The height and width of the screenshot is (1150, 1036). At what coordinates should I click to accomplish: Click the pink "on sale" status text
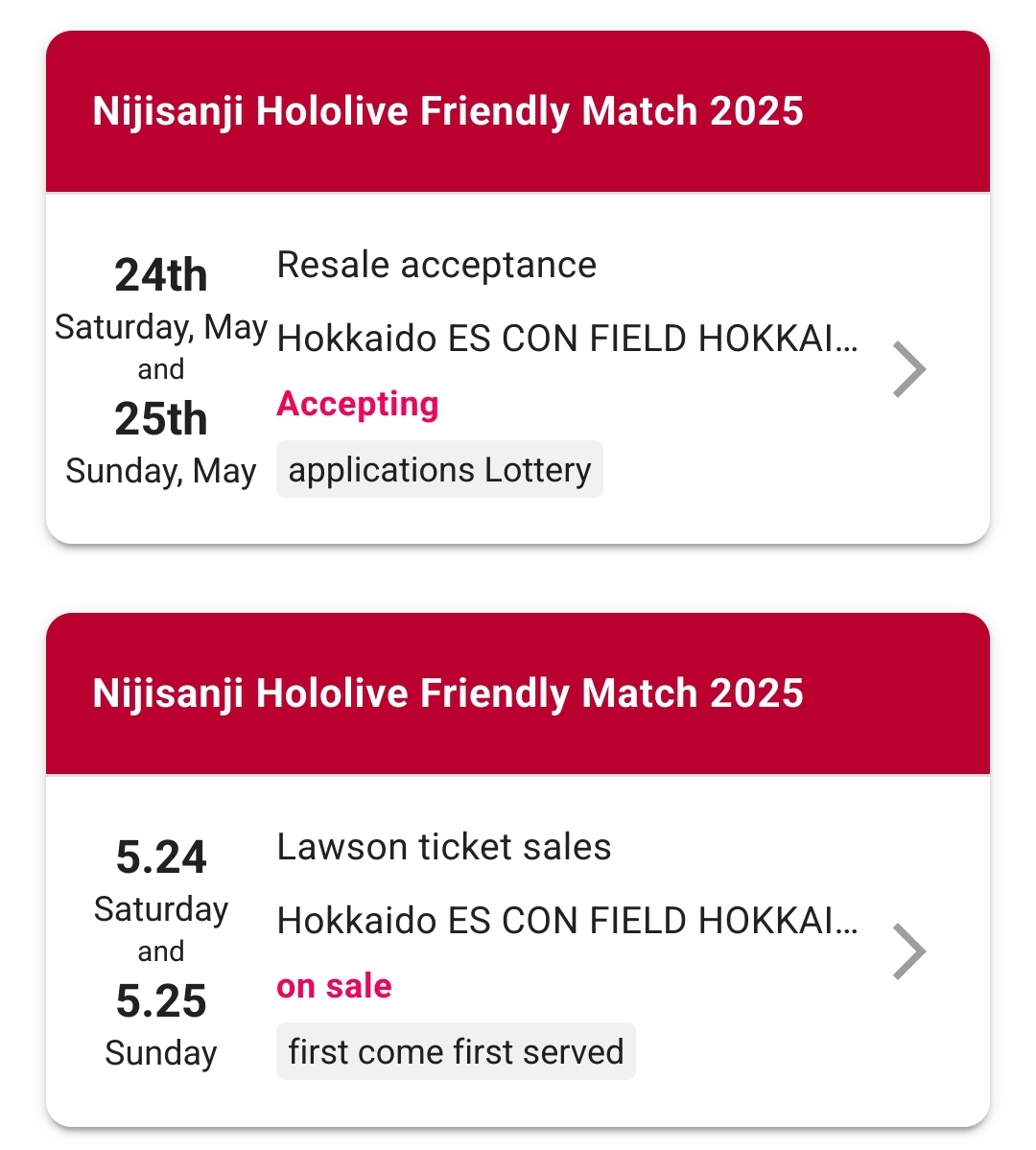tap(334, 986)
